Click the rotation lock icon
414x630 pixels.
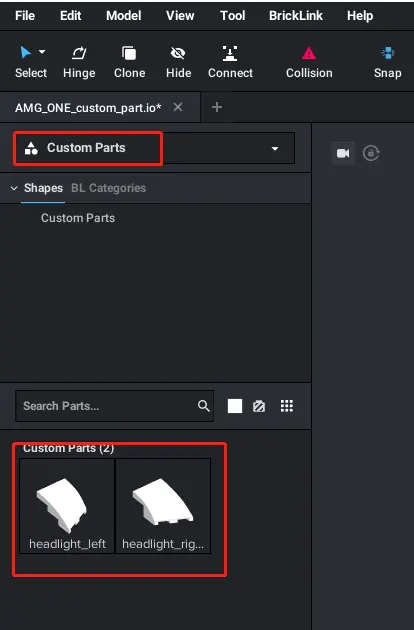pyautogui.click(x=371, y=153)
